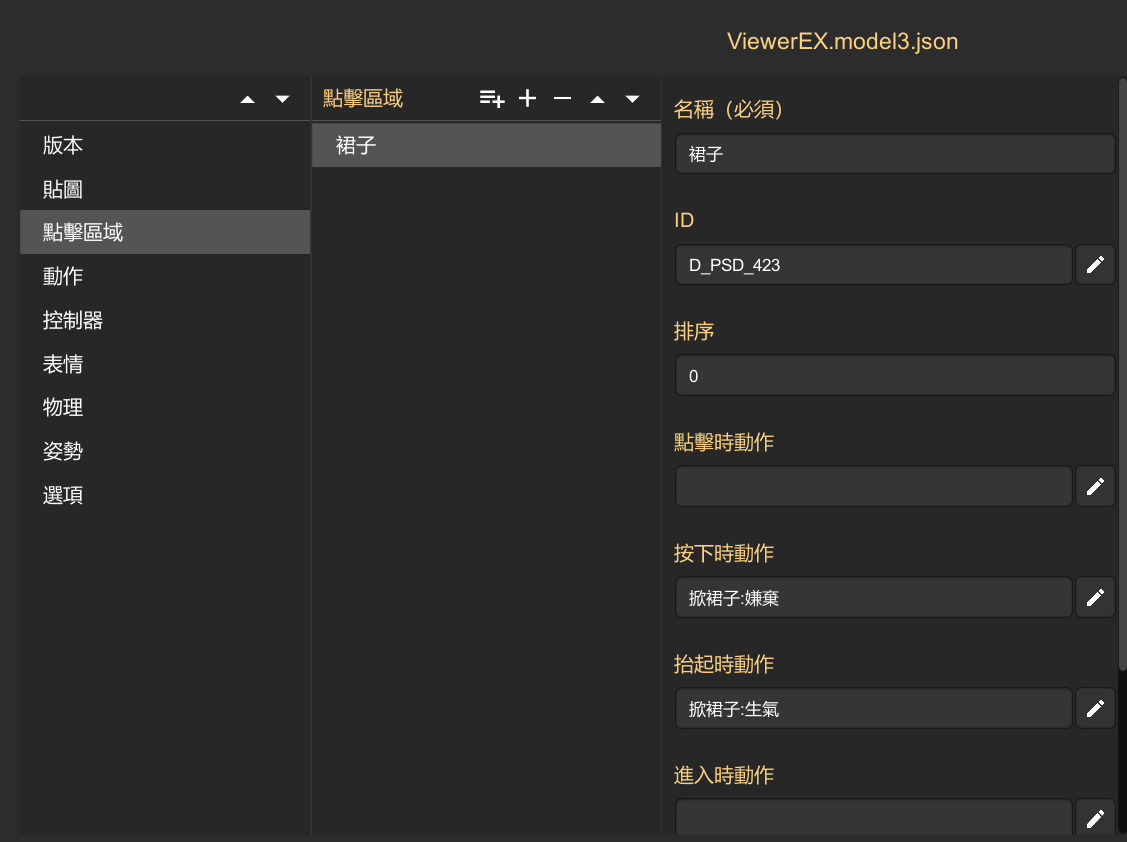Click pencil icon beside 進入時動作 field

click(1095, 818)
